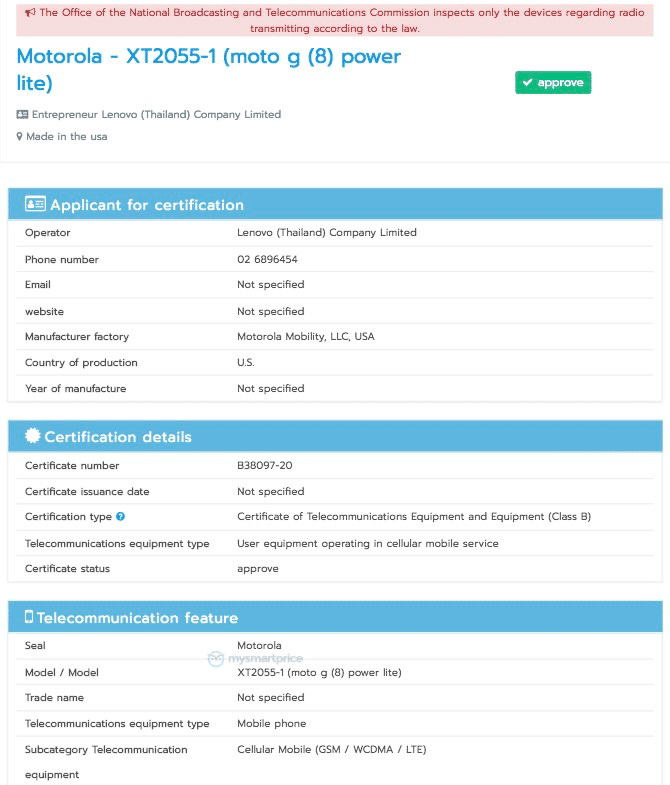Click the certificate seal icon in Certification details header
Image resolution: width=670 pixels, height=785 pixels.
[x=33, y=436]
